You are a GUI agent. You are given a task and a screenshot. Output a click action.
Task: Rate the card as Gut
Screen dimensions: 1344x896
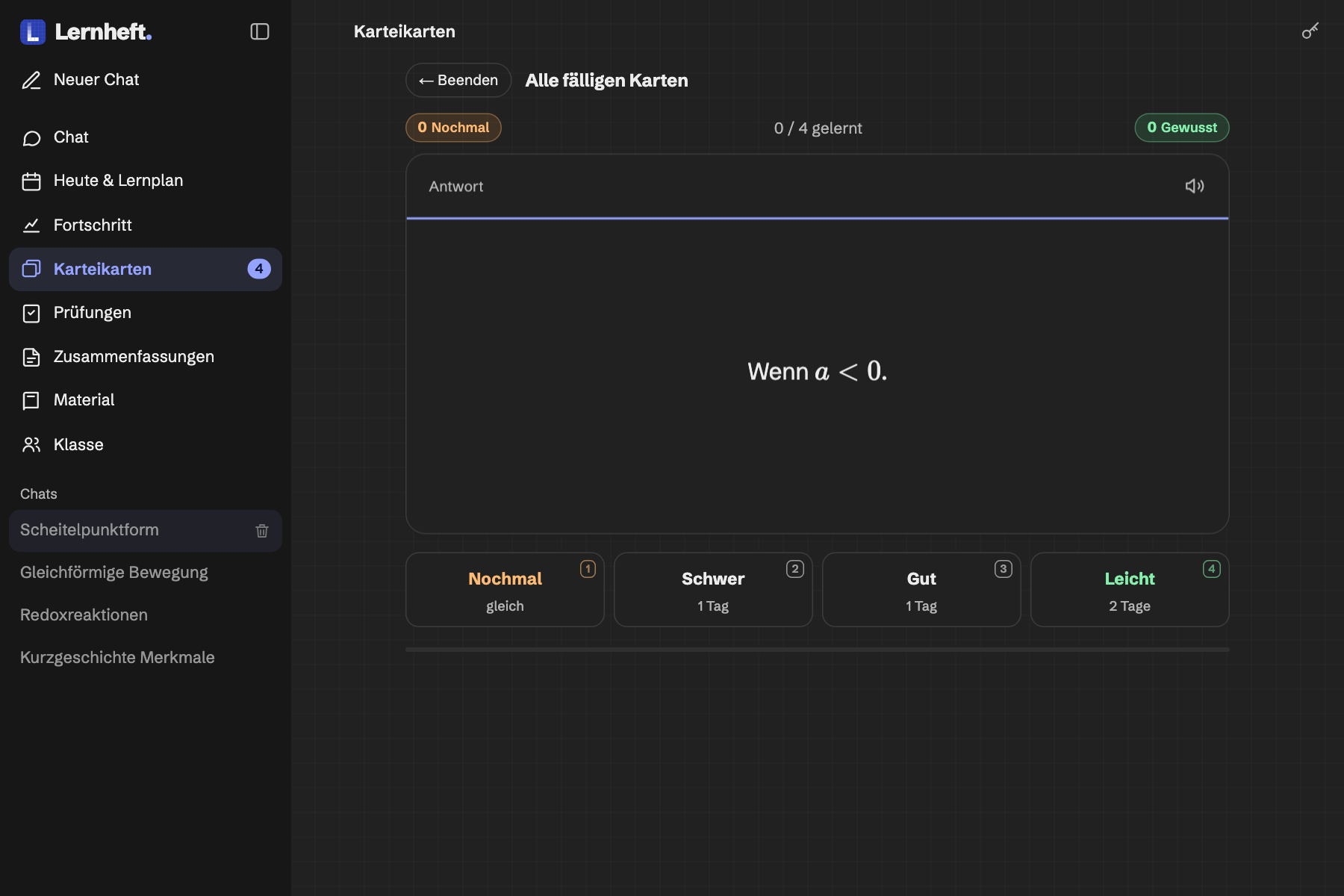click(x=921, y=590)
